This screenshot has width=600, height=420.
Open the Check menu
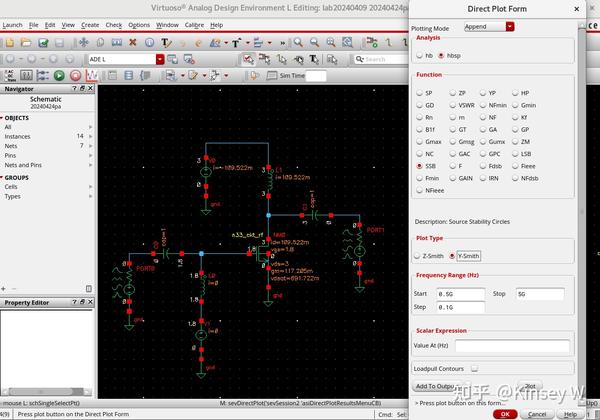pos(114,25)
